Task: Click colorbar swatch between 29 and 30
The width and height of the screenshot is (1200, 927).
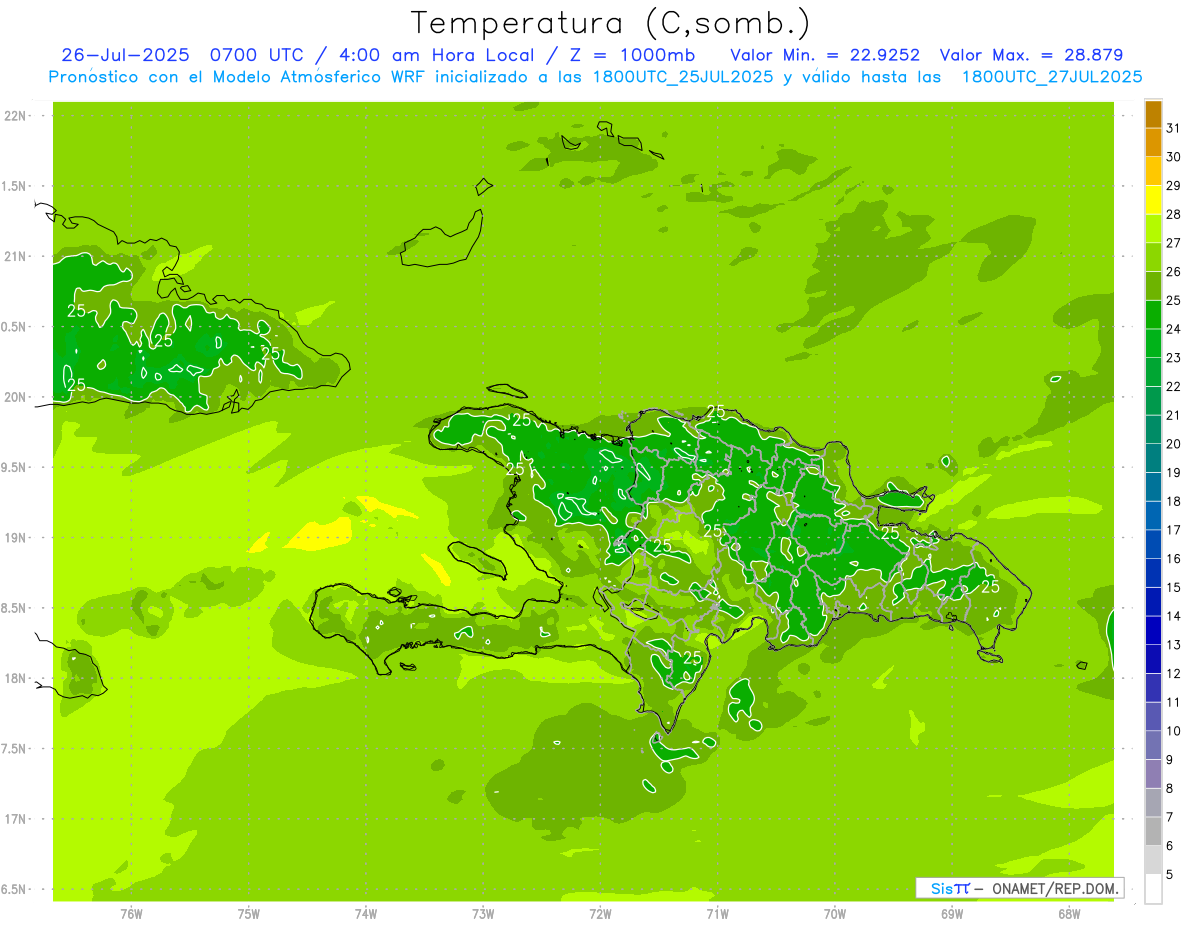Action: pyautogui.click(x=1153, y=171)
